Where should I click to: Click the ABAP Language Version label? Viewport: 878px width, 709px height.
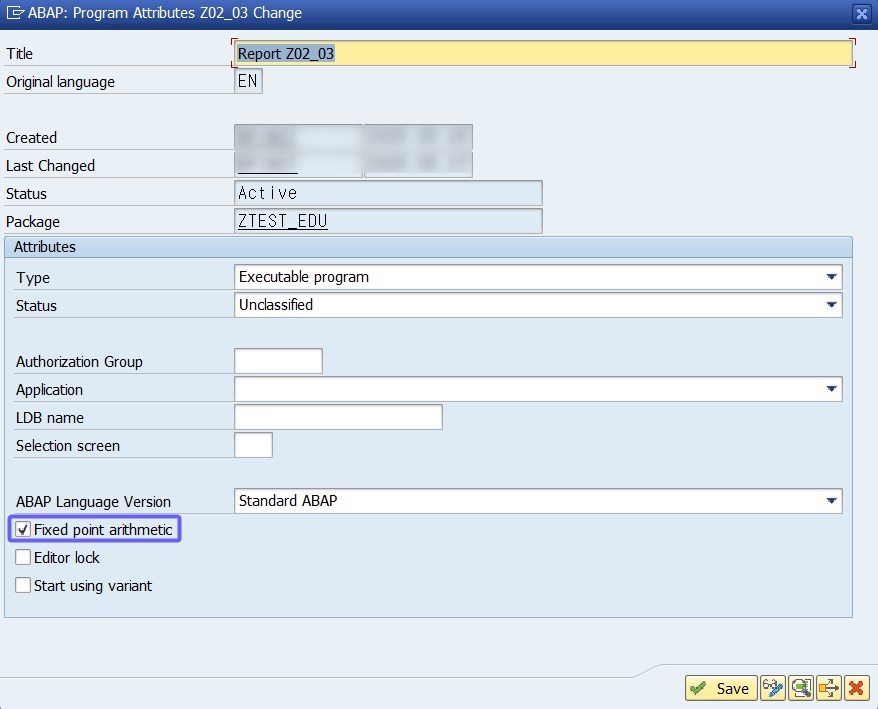pyautogui.click(x=94, y=502)
